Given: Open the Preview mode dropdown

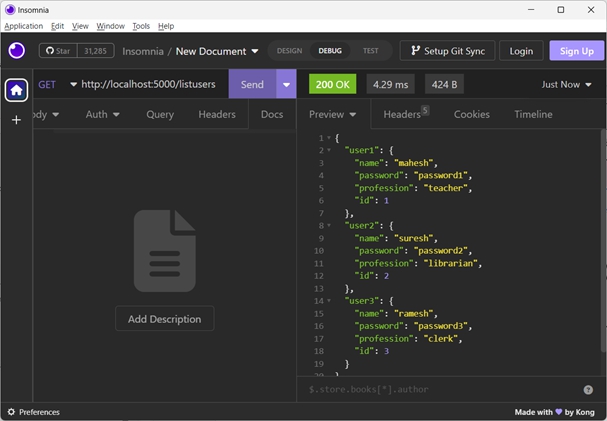Looking at the screenshot, I should pyautogui.click(x=333, y=114).
